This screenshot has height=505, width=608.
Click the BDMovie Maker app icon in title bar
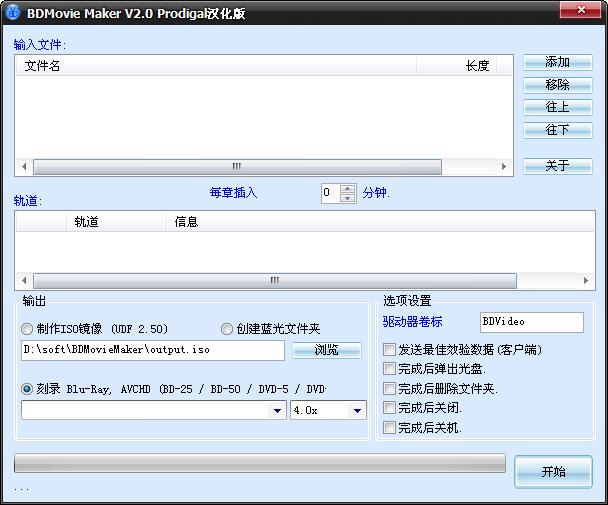coord(13,12)
